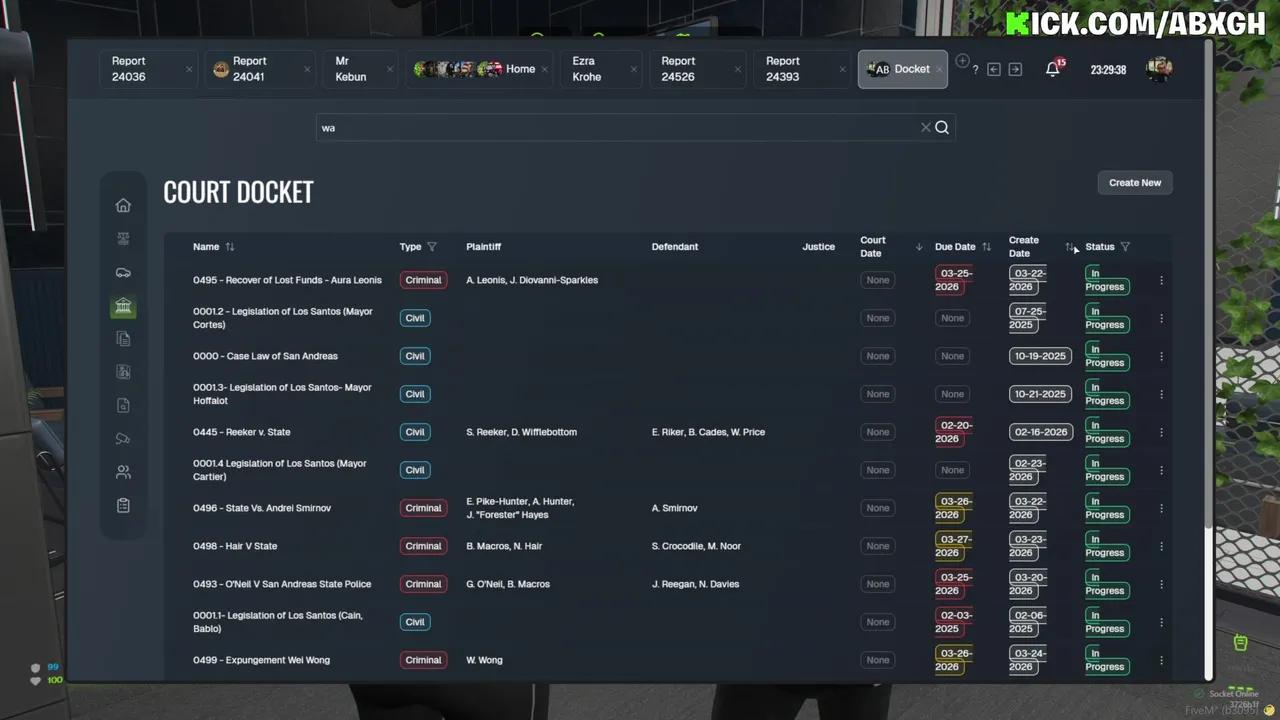Open the Status column filter

1125,247
